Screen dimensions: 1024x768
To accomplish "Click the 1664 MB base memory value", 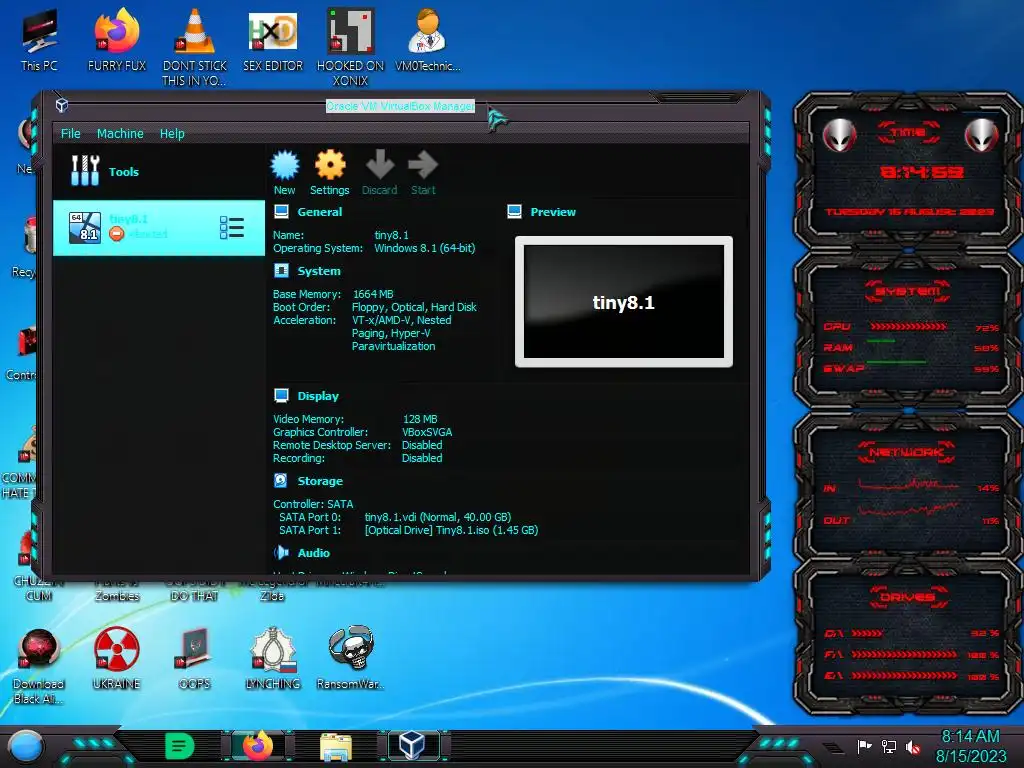I will tap(373, 294).
